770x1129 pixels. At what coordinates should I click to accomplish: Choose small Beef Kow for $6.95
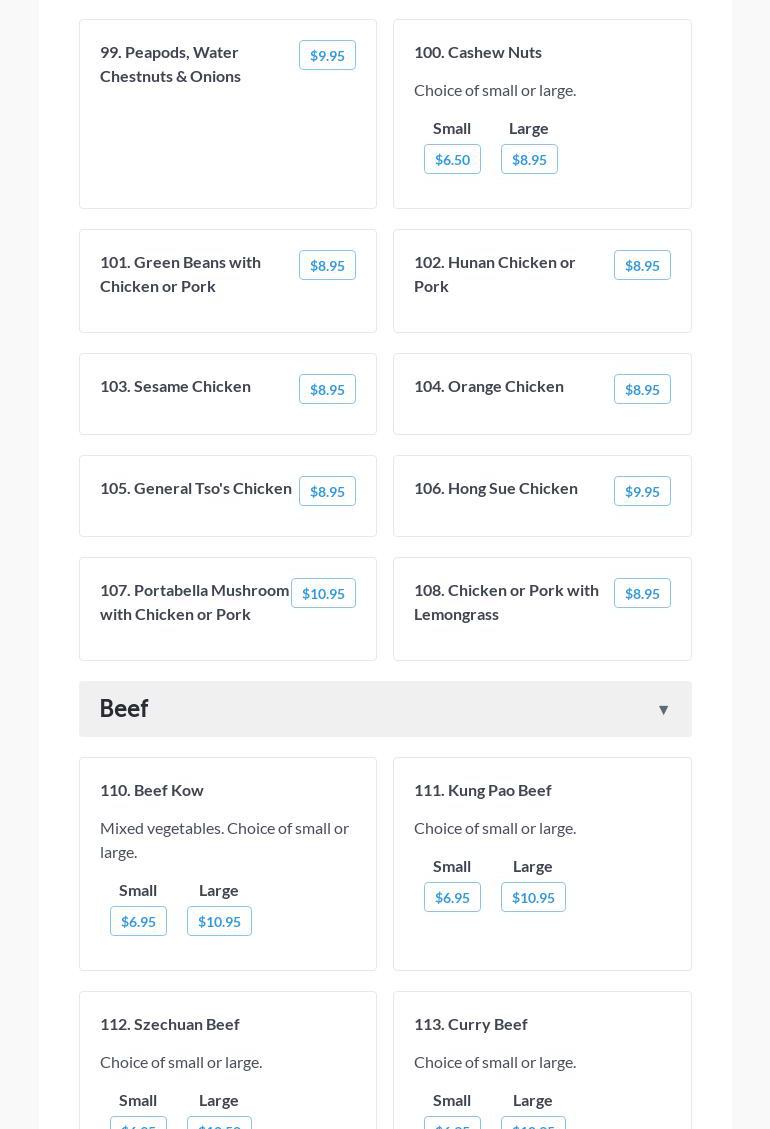click(x=138, y=922)
